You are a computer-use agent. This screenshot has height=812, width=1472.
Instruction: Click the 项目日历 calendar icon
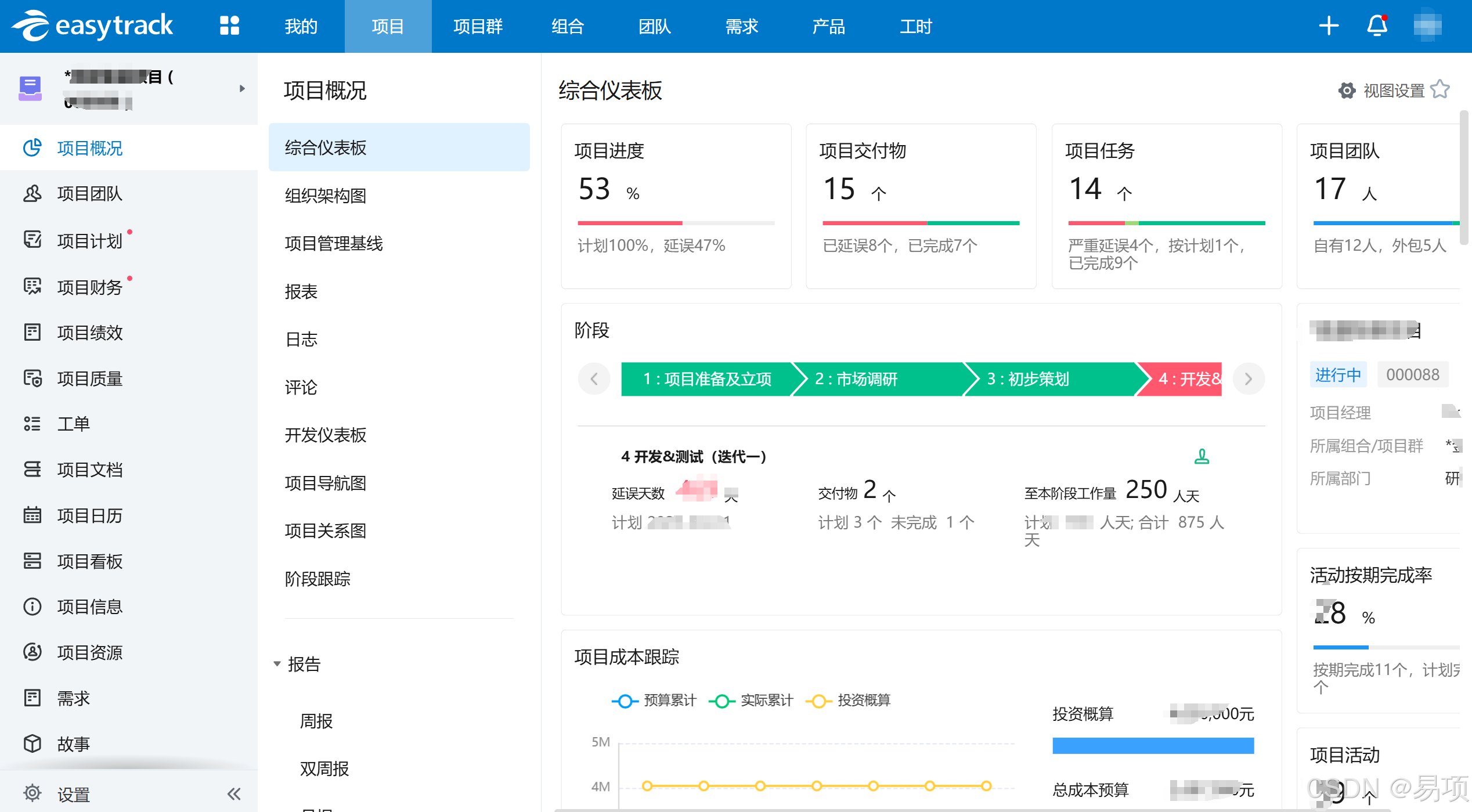click(32, 515)
